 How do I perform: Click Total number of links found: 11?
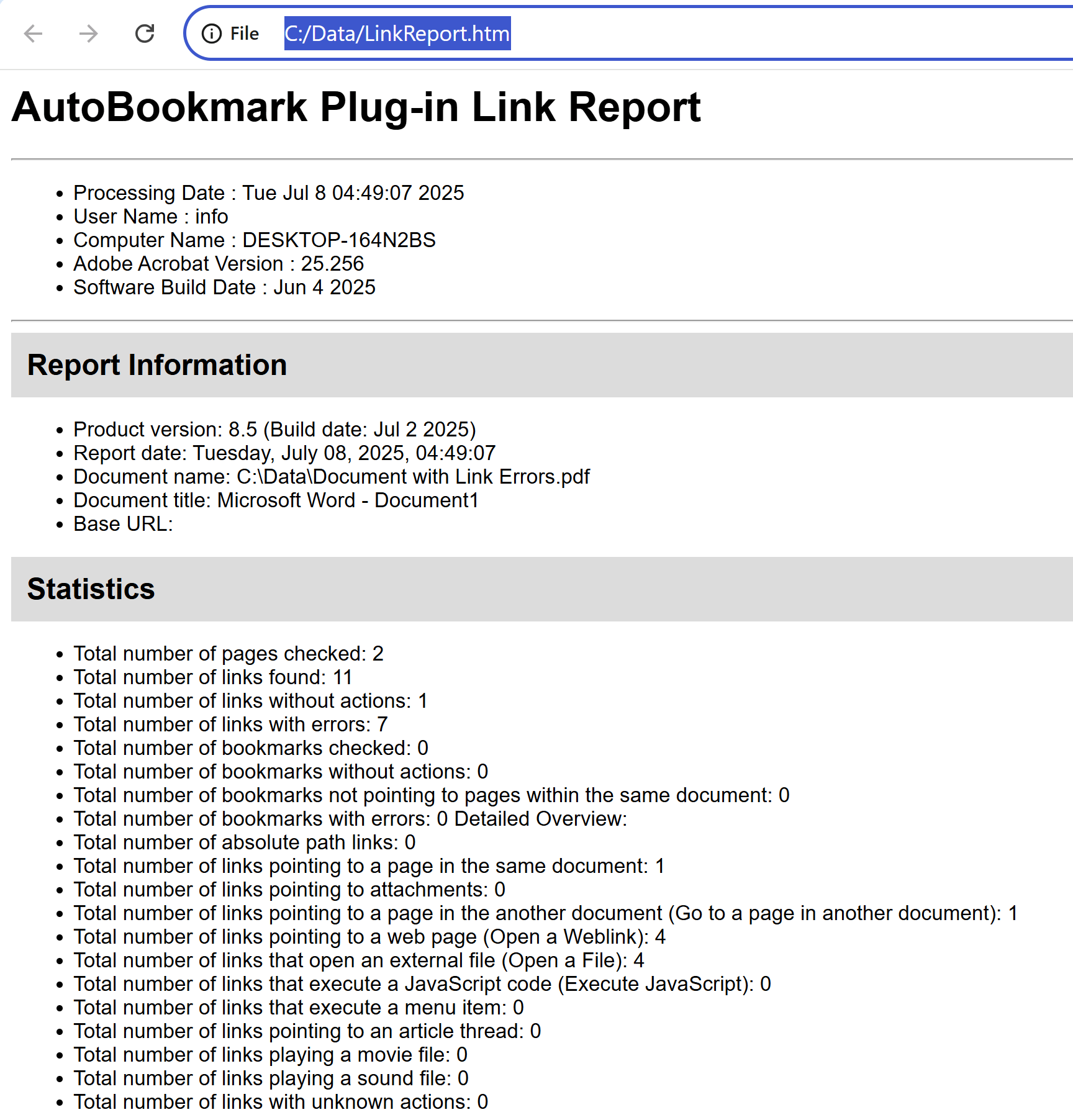[212, 677]
